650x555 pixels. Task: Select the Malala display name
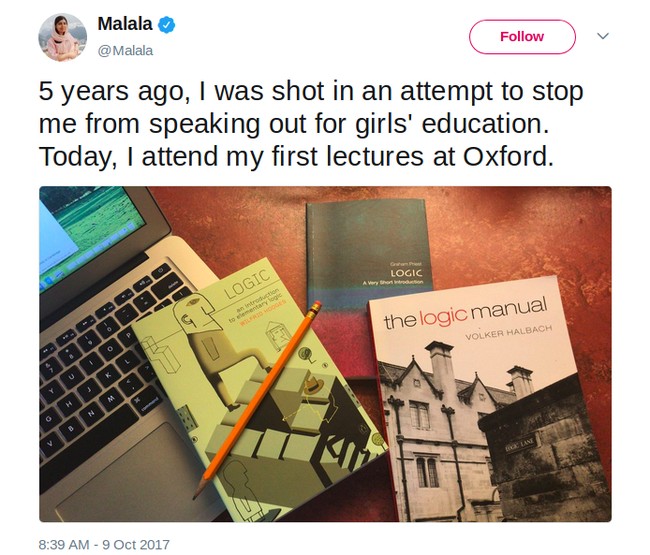pos(124,25)
